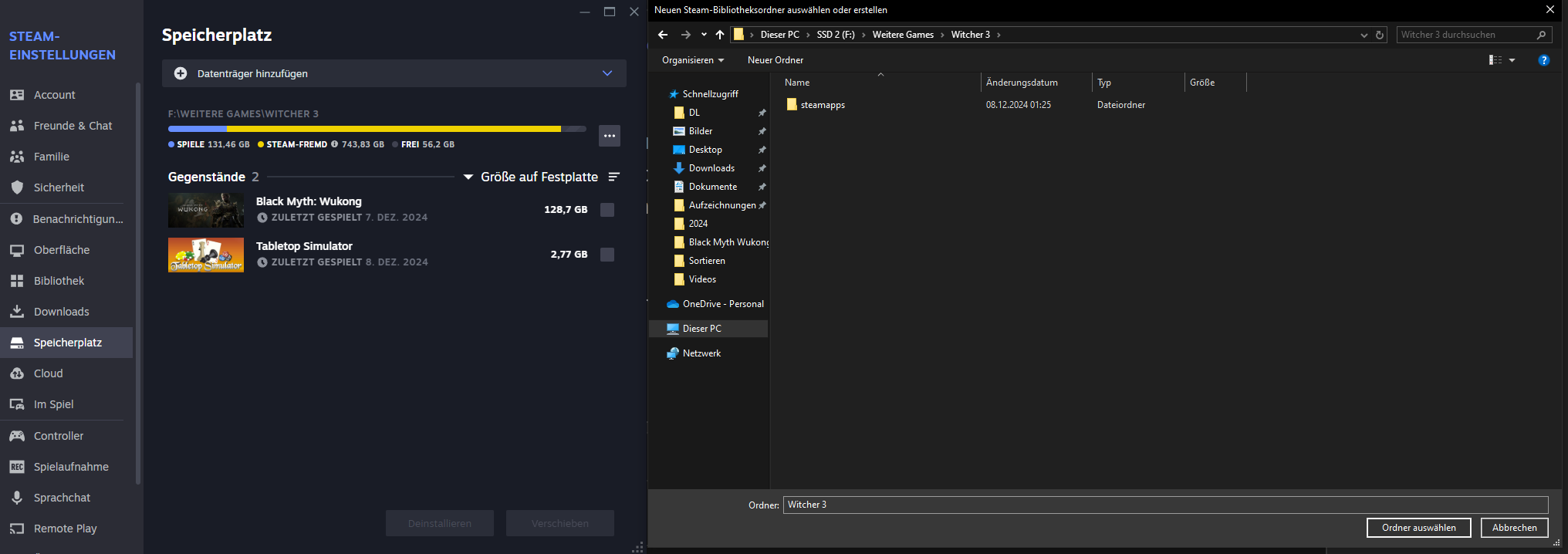Click the Cloud icon in sidebar

pos(17,373)
